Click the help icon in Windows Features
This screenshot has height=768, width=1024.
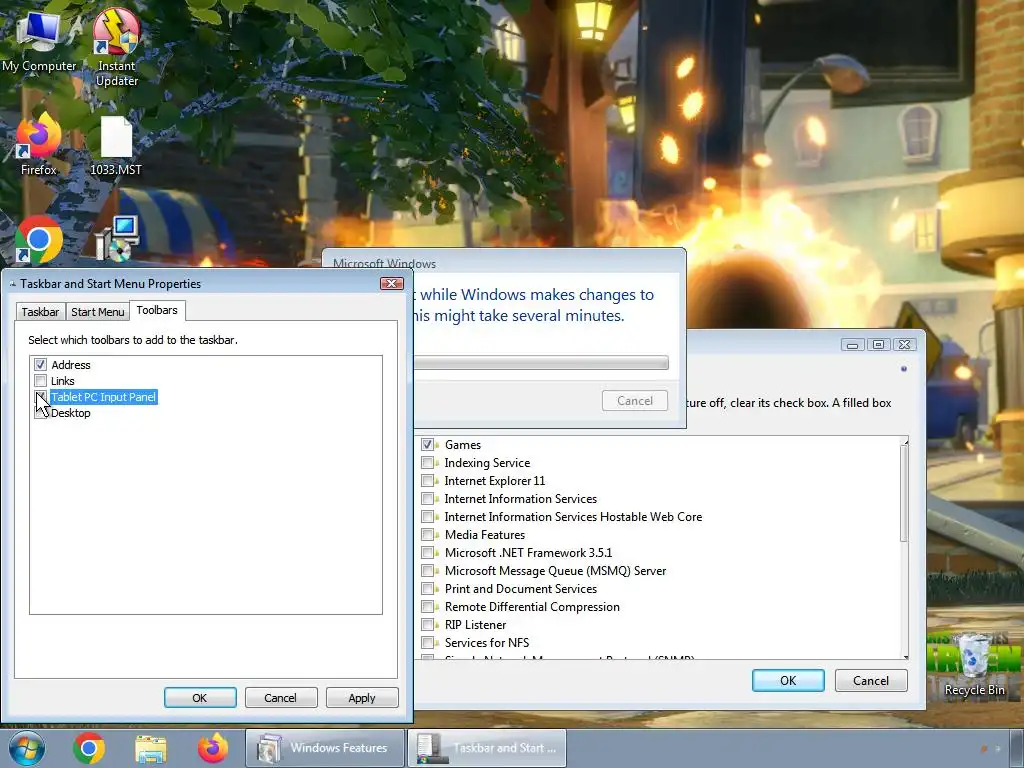[904, 369]
